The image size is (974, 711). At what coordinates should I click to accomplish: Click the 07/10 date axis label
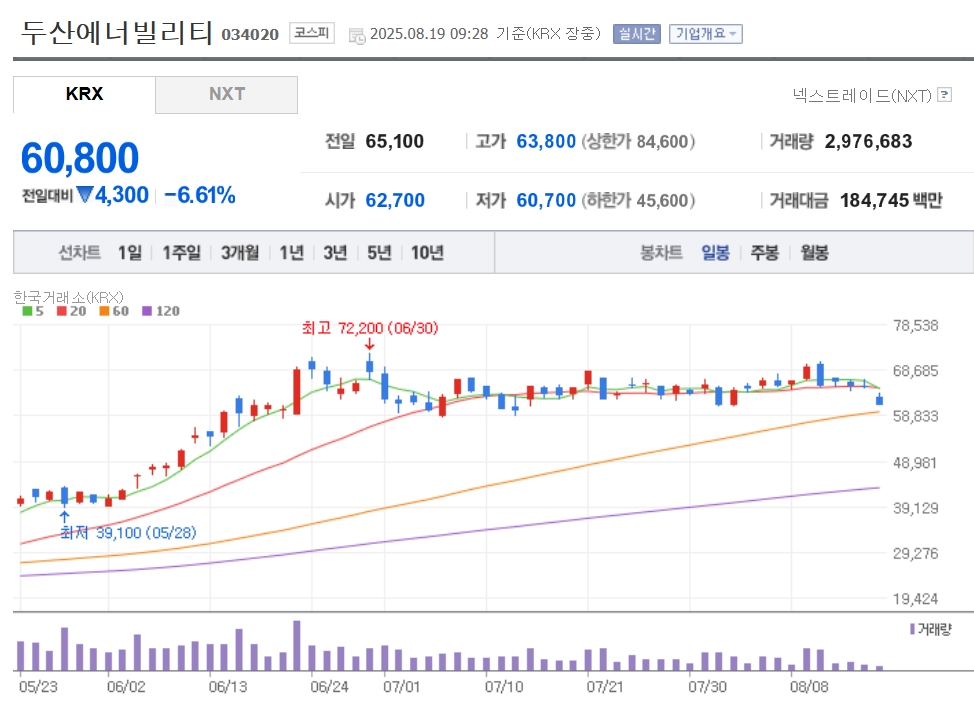point(504,686)
